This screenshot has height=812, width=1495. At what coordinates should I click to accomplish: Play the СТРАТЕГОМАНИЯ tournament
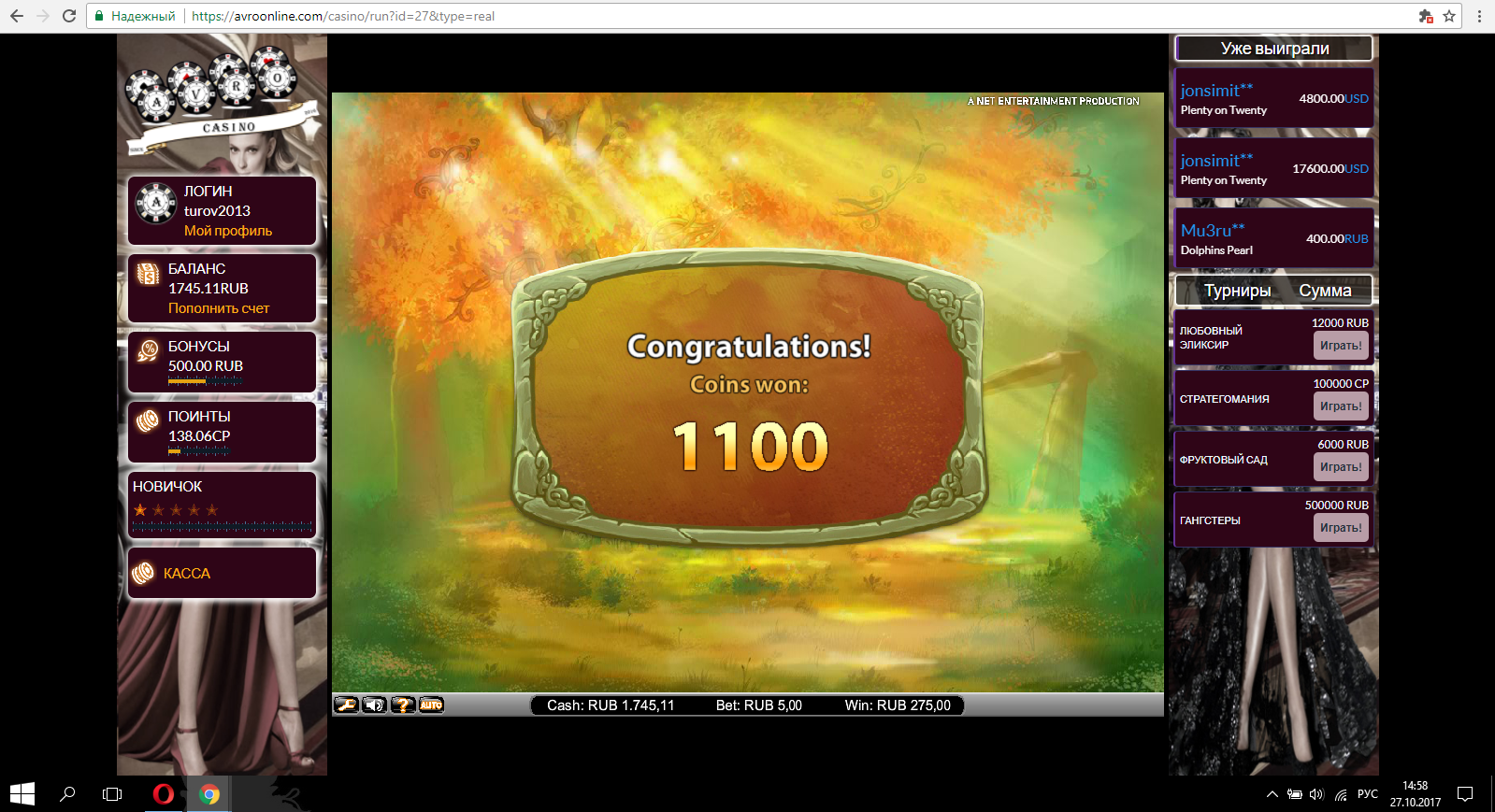click(x=1341, y=406)
